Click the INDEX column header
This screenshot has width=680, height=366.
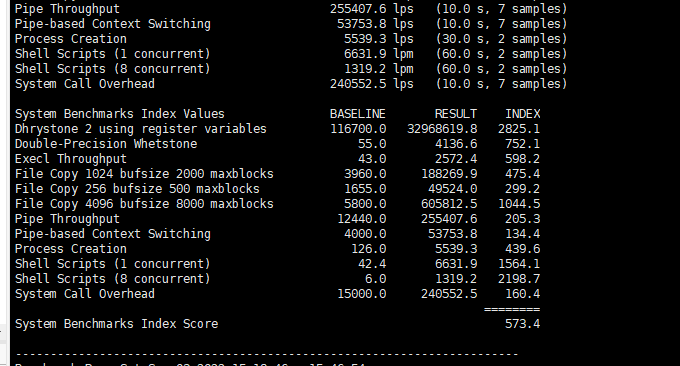pyautogui.click(x=523, y=114)
